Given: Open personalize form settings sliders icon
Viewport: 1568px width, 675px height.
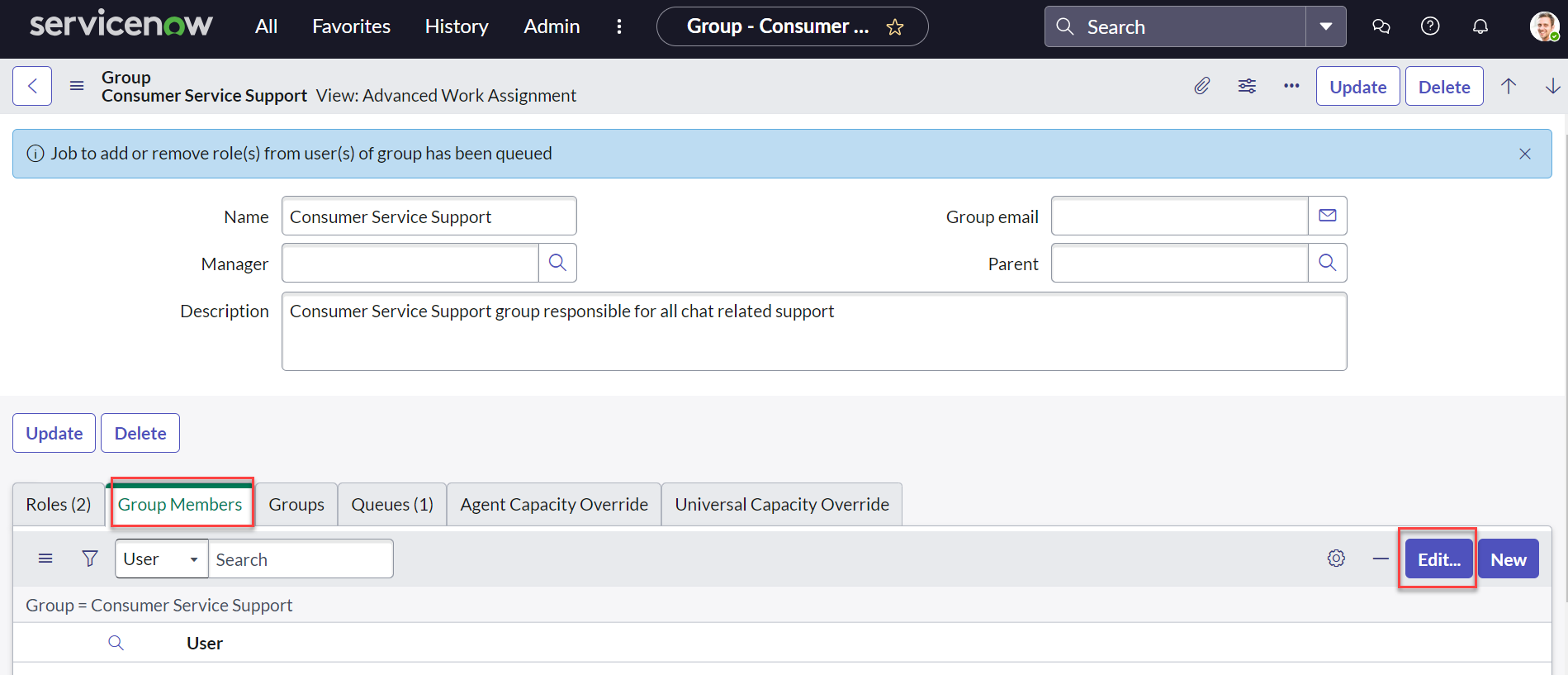Looking at the screenshot, I should pos(1247,86).
